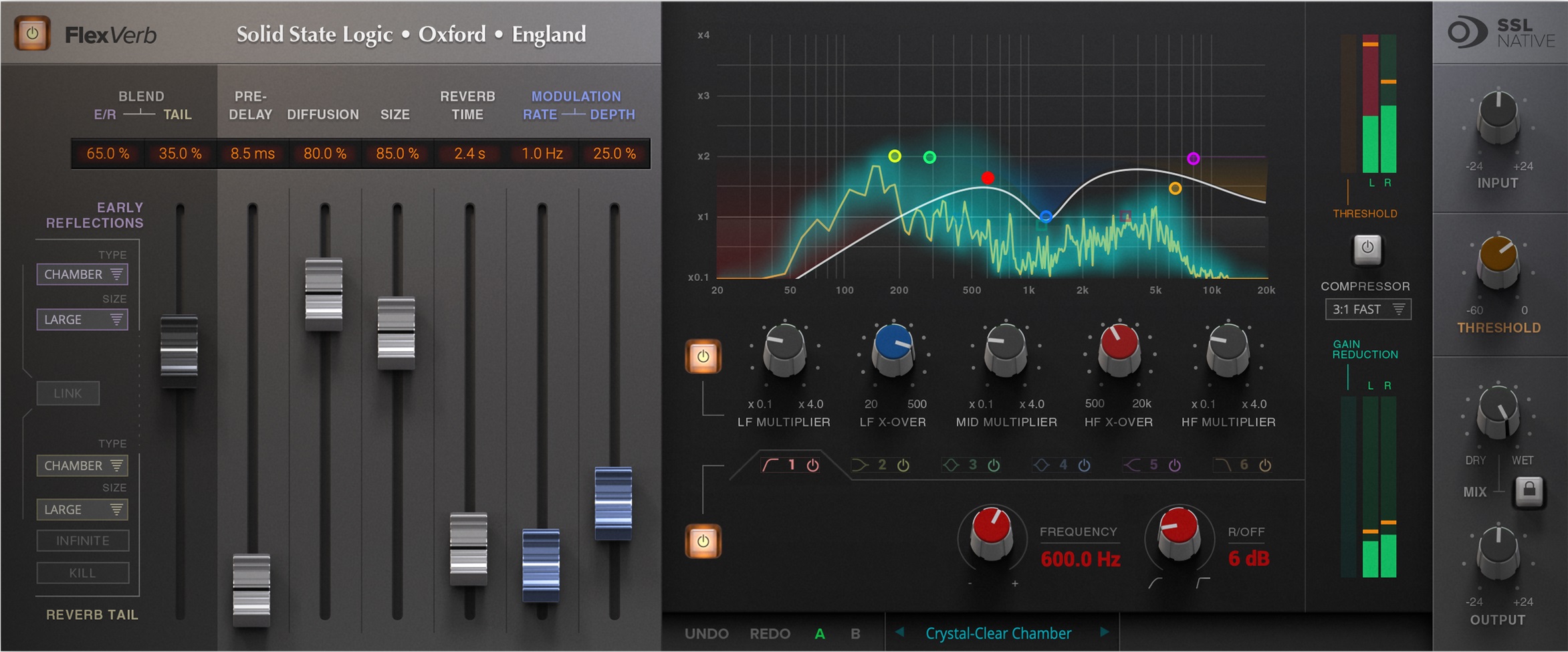Image resolution: width=1568 pixels, height=652 pixels.
Task: Toggle the multiband multiplier section power
Action: pos(703,357)
